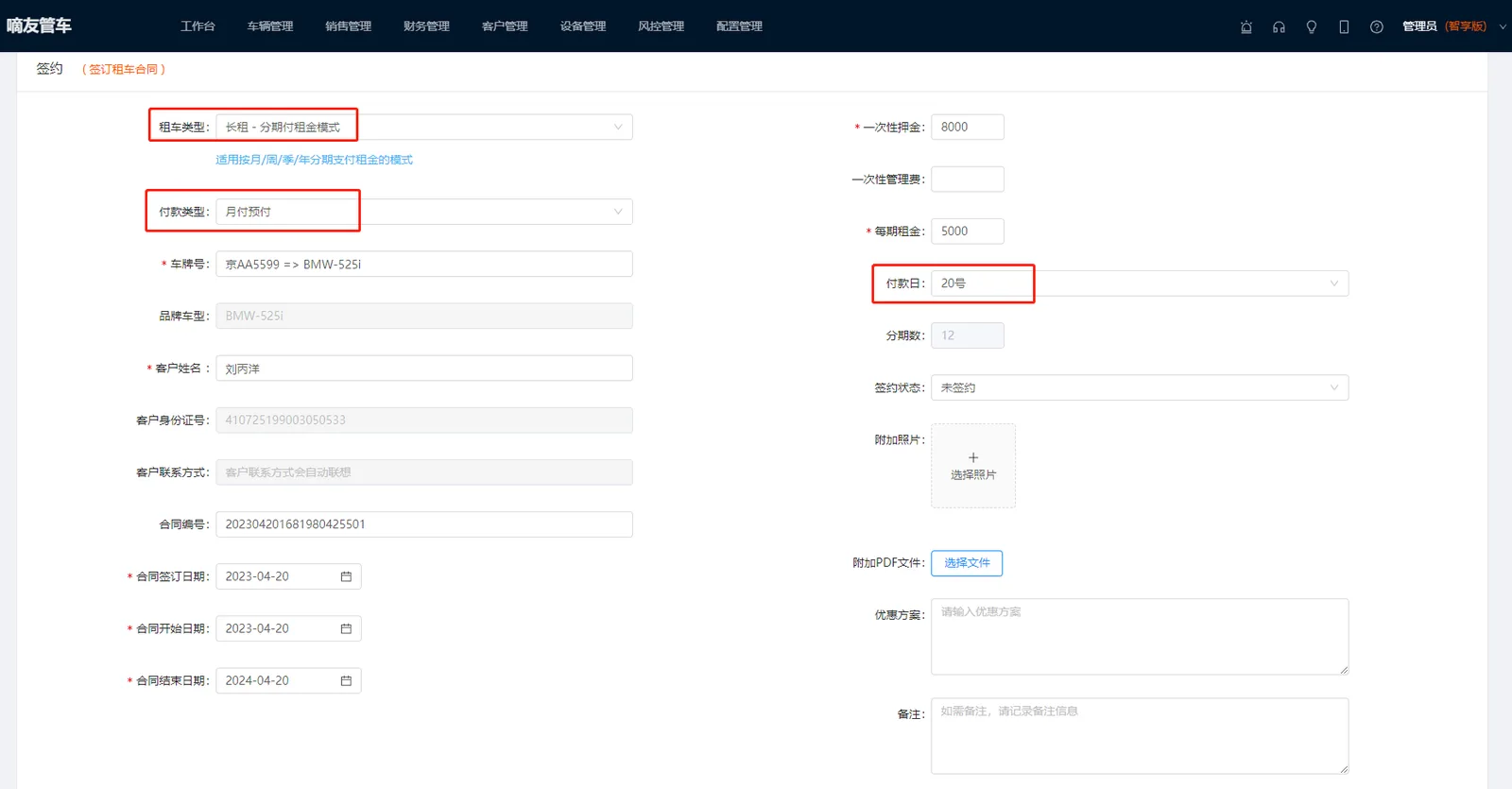The height and width of the screenshot is (789, 1512).
Task: Open the alarm alerts icon in header
Action: point(1246,26)
